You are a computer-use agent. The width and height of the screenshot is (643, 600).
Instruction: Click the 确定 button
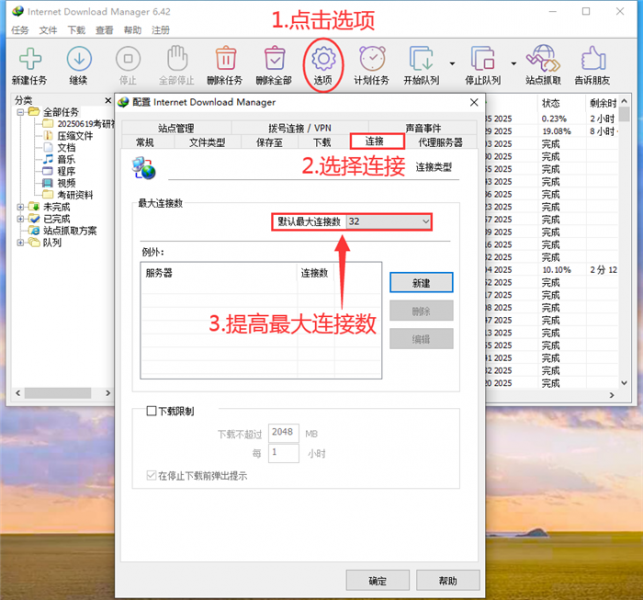click(378, 580)
